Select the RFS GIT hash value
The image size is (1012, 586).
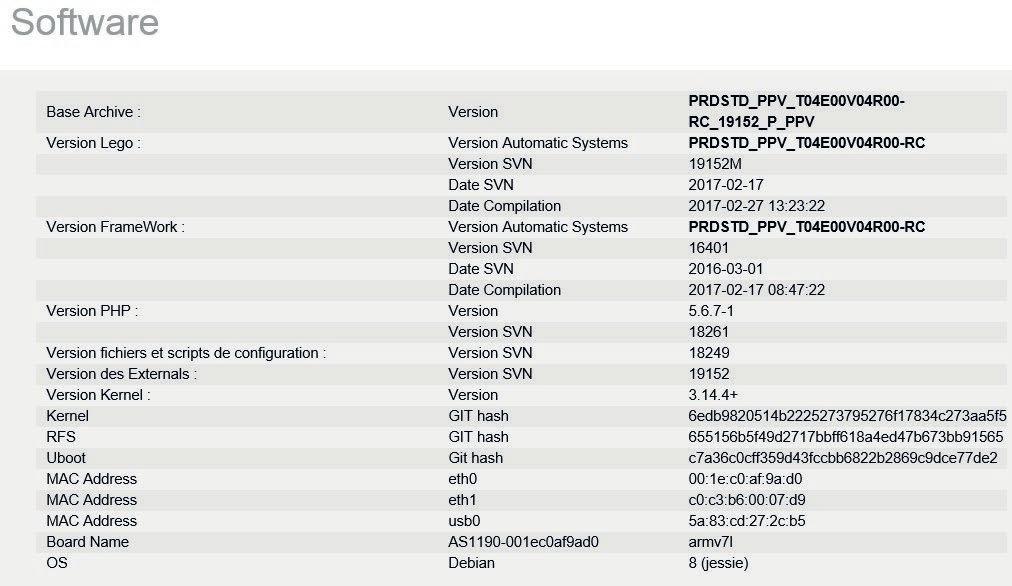[x=846, y=437]
